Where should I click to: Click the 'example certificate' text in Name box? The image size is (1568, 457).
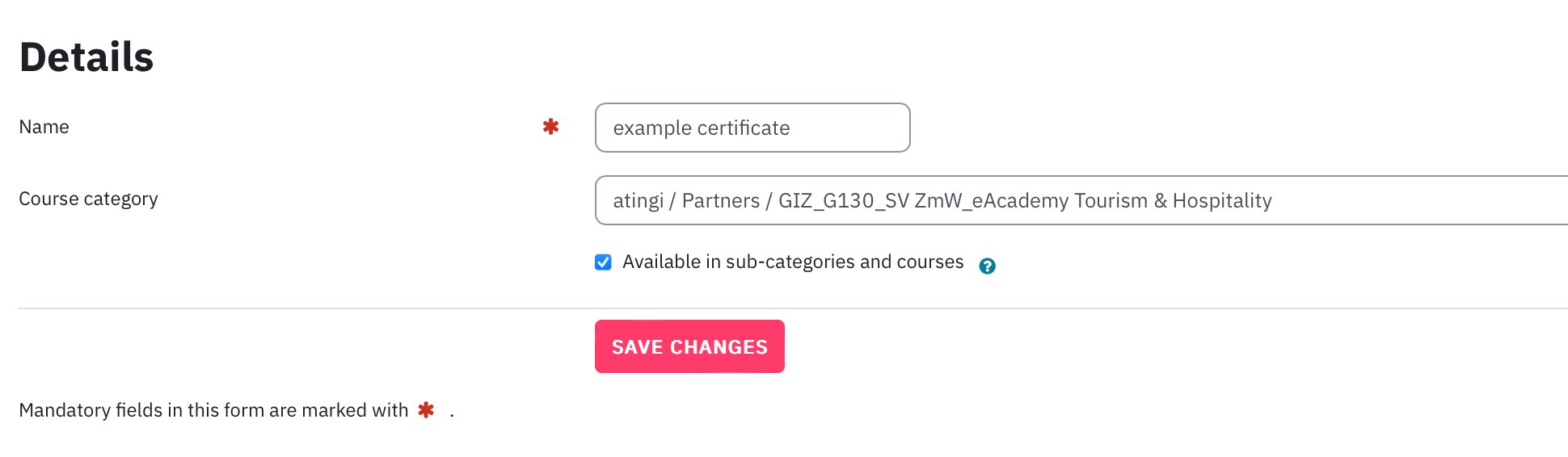[x=701, y=128]
